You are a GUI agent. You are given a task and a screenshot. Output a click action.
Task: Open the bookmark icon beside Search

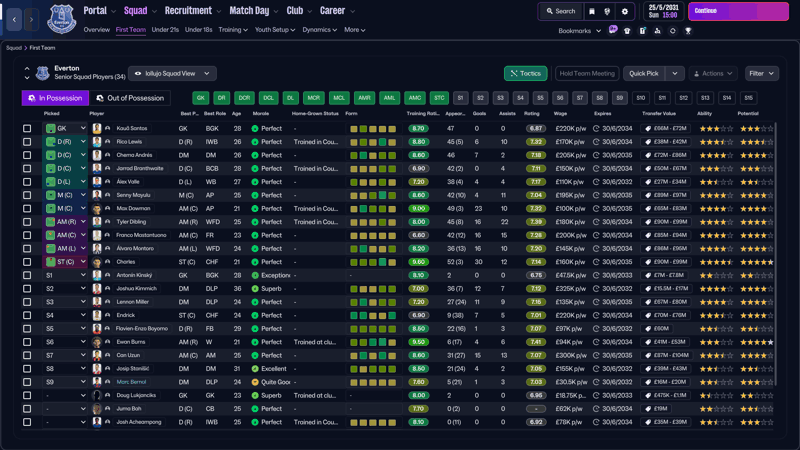pos(592,11)
